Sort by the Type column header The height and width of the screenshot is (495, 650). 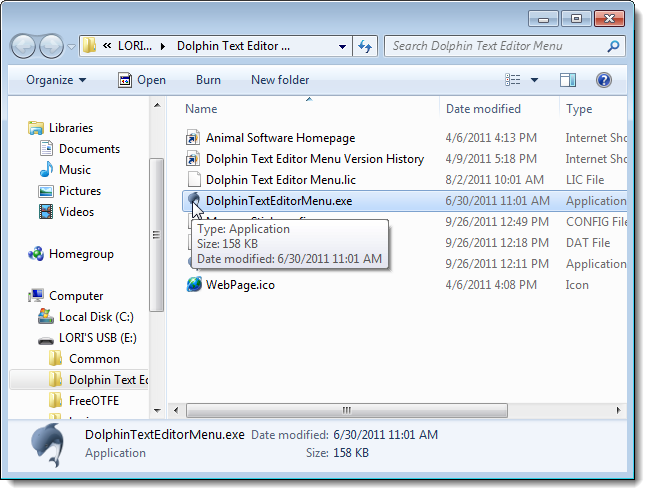coord(579,109)
